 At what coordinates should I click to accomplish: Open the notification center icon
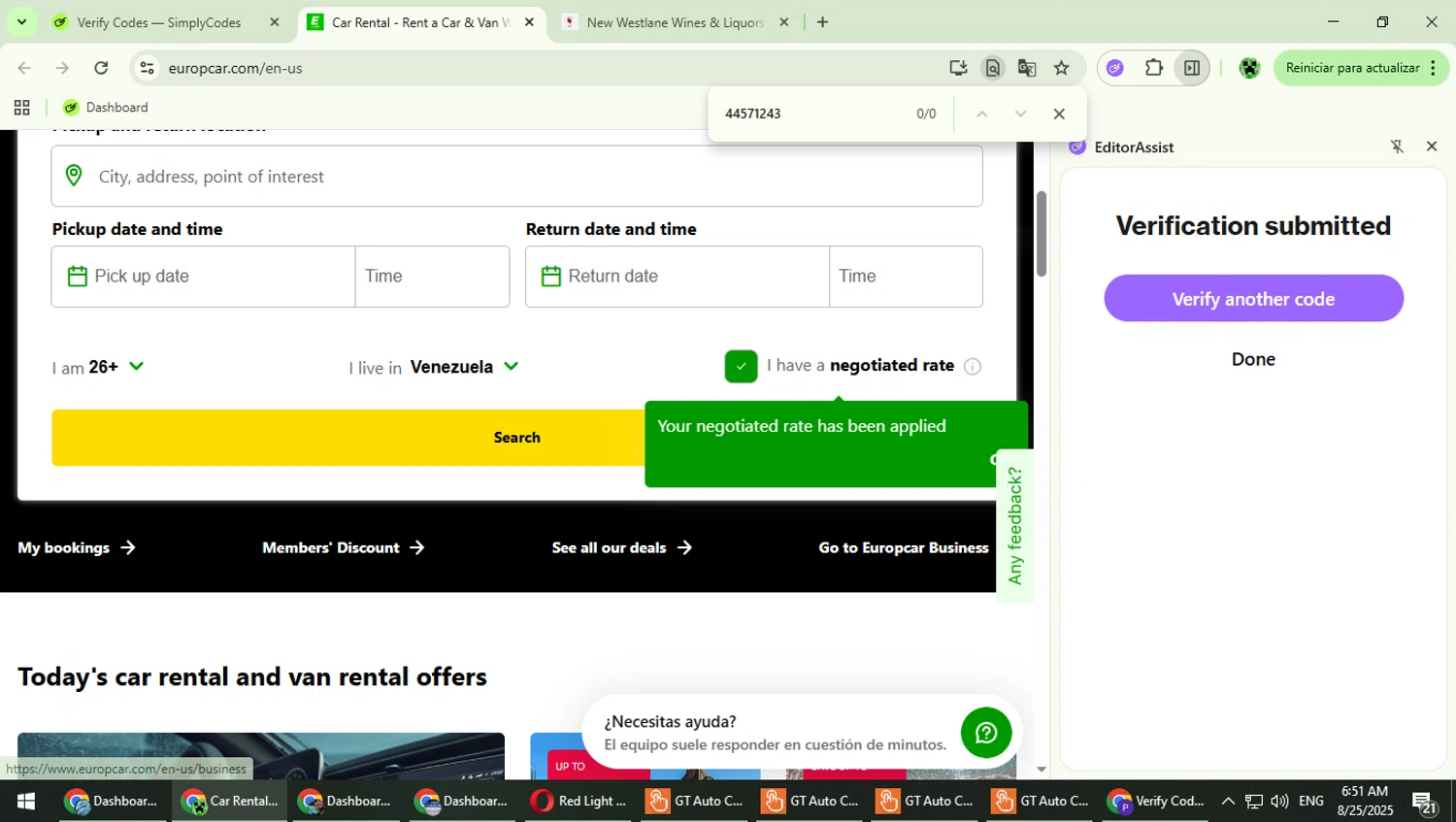[x=1424, y=803]
